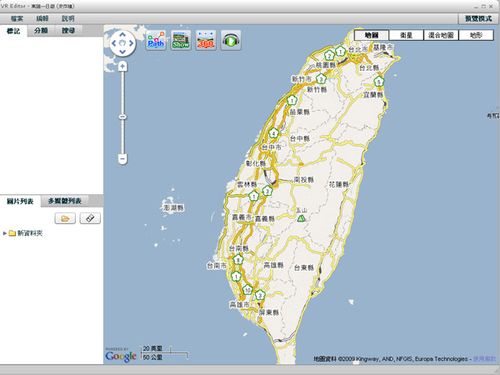Pan the map right with the arrow control
Viewport: 500px width, 375px height.
pyautogui.click(x=131, y=43)
